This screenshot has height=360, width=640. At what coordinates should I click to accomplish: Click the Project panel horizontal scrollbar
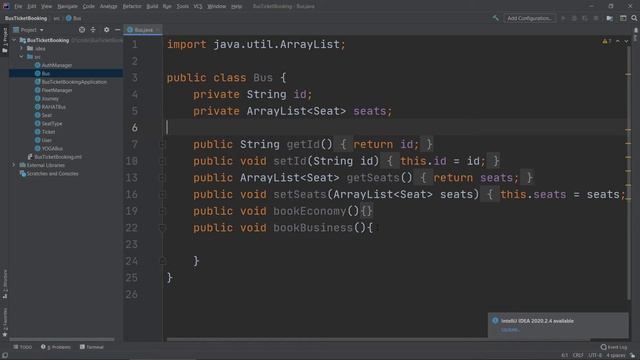click(62, 339)
